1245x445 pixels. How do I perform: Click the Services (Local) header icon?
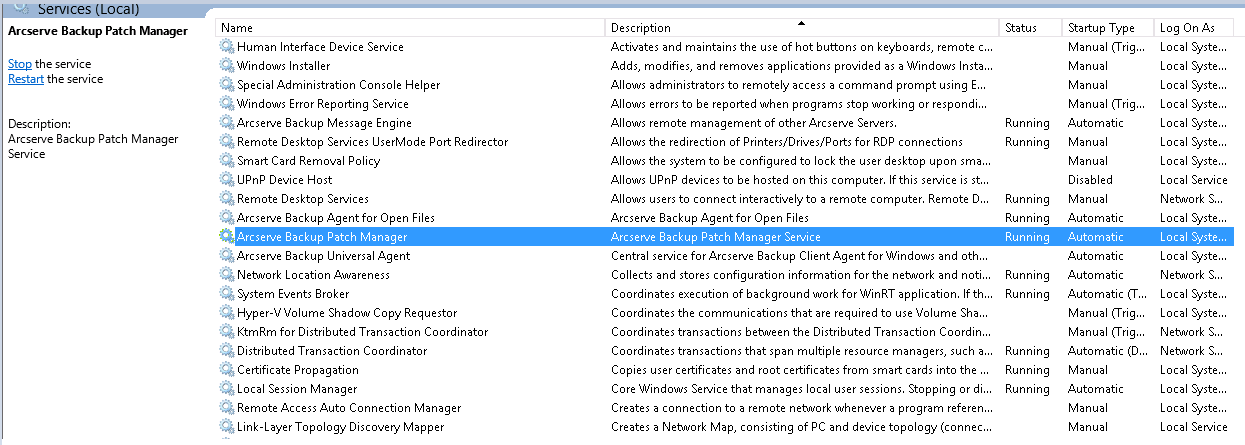21,7
